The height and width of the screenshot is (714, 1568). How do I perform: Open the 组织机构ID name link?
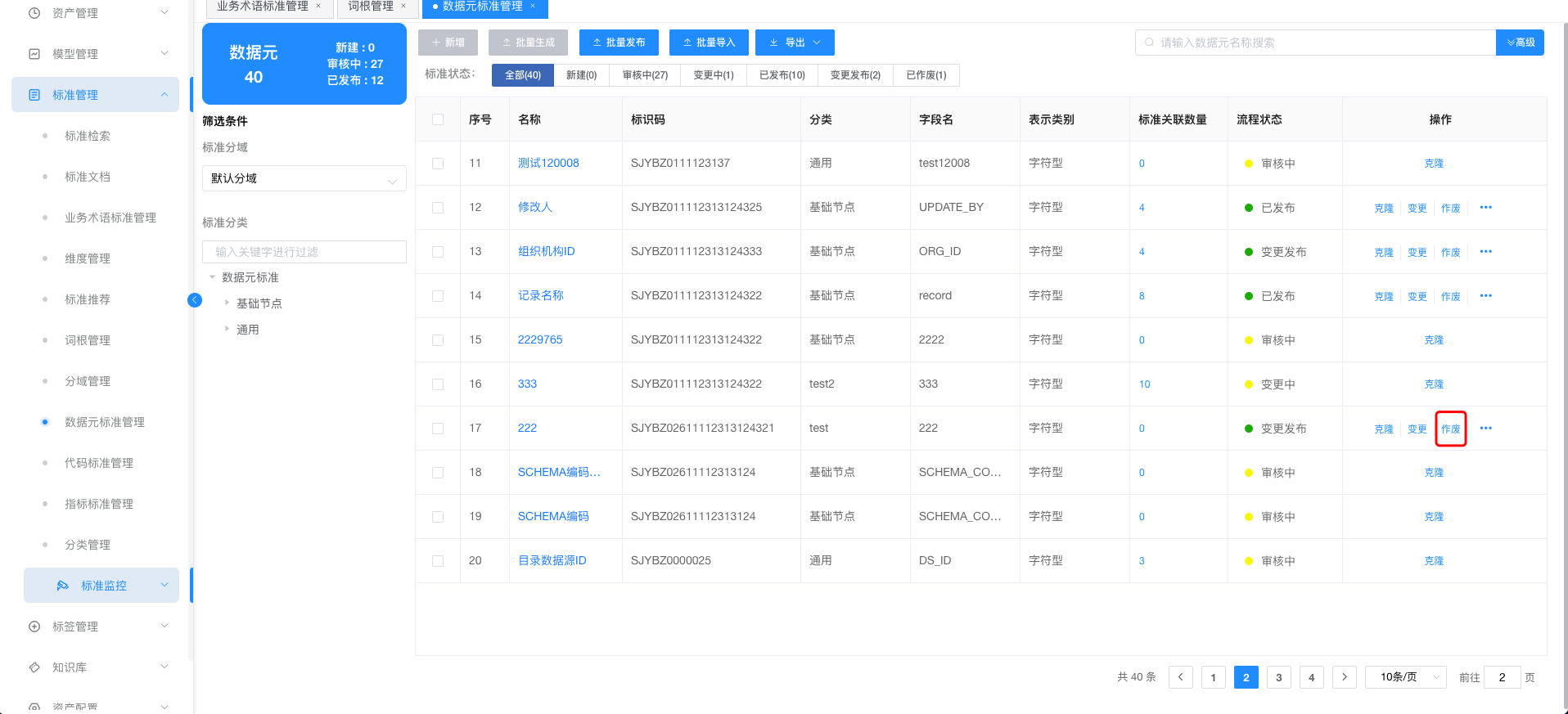(546, 252)
